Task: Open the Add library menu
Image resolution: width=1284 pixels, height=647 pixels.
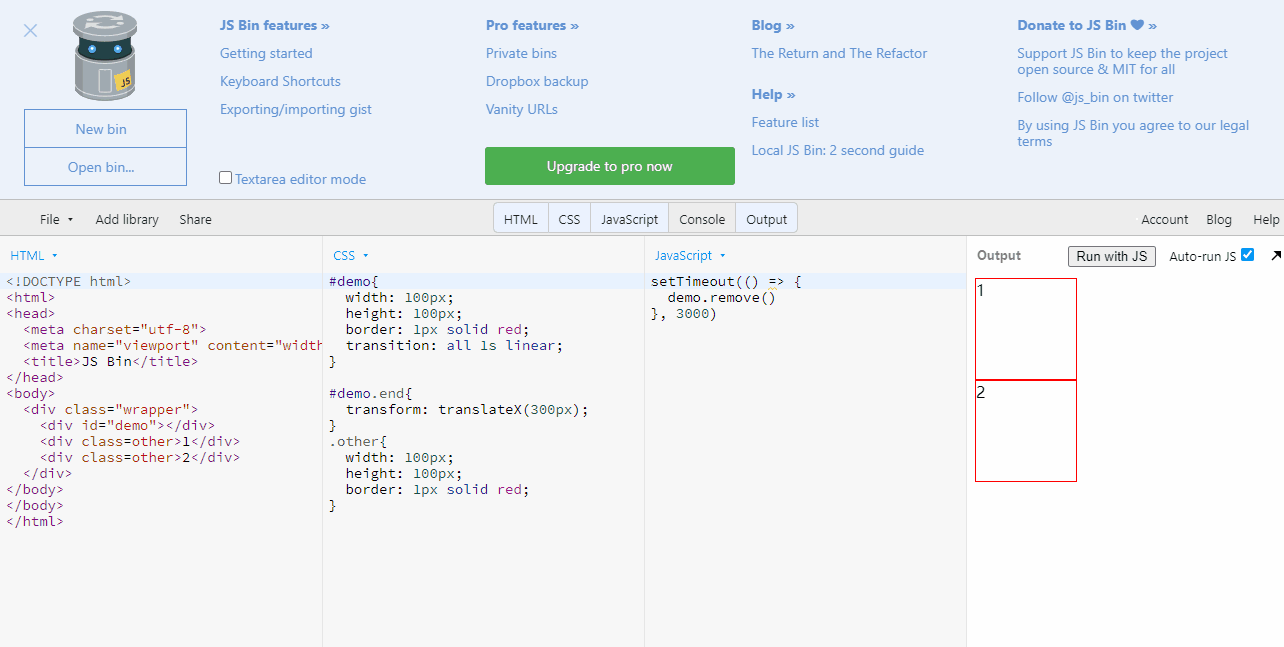Action: 127,219
